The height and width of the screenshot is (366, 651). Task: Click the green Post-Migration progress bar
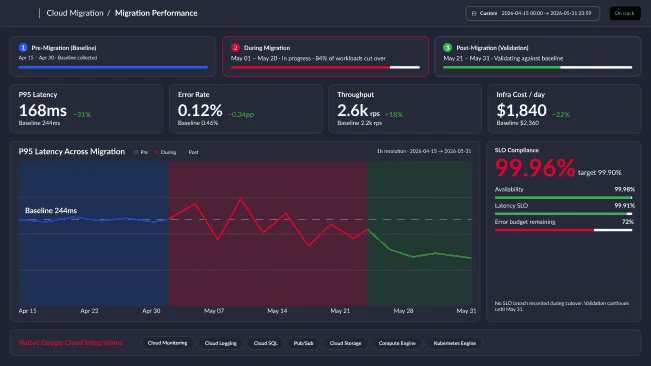pos(538,67)
